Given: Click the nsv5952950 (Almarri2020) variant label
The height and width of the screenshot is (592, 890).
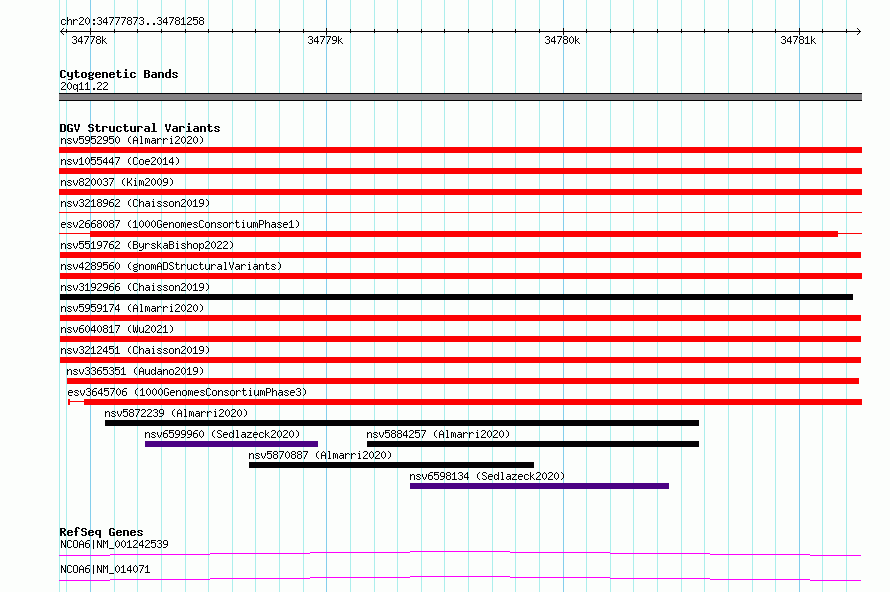Looking at the screenshot, I should (132, 140).
